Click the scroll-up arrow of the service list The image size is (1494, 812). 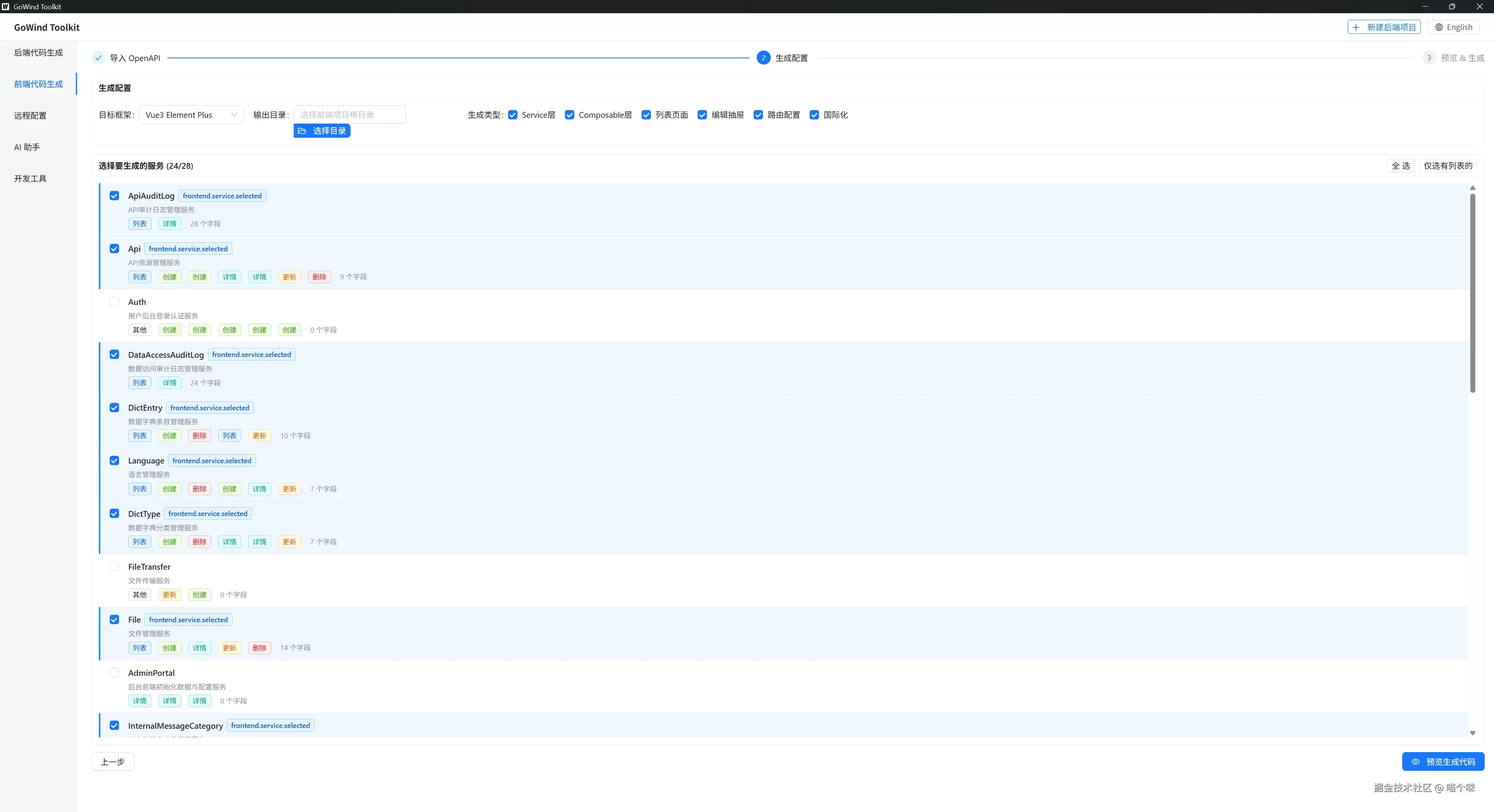click(x=1473, y=188)
